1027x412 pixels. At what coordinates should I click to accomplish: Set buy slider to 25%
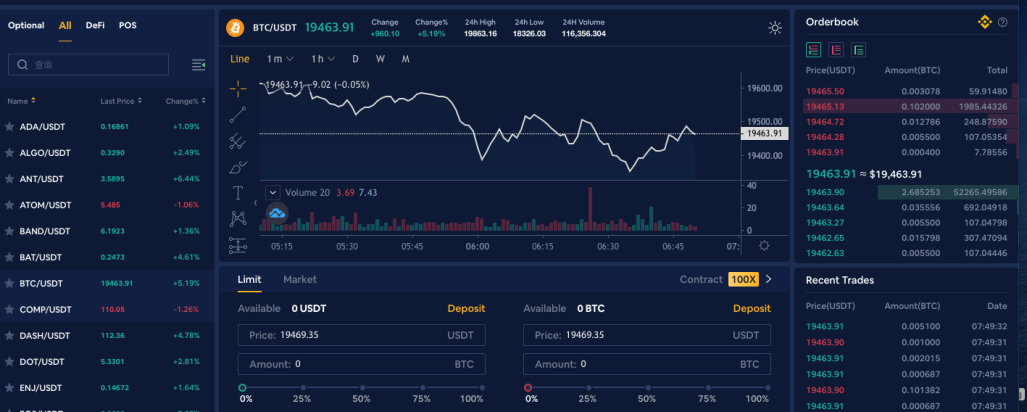click(x=302, y=388)
